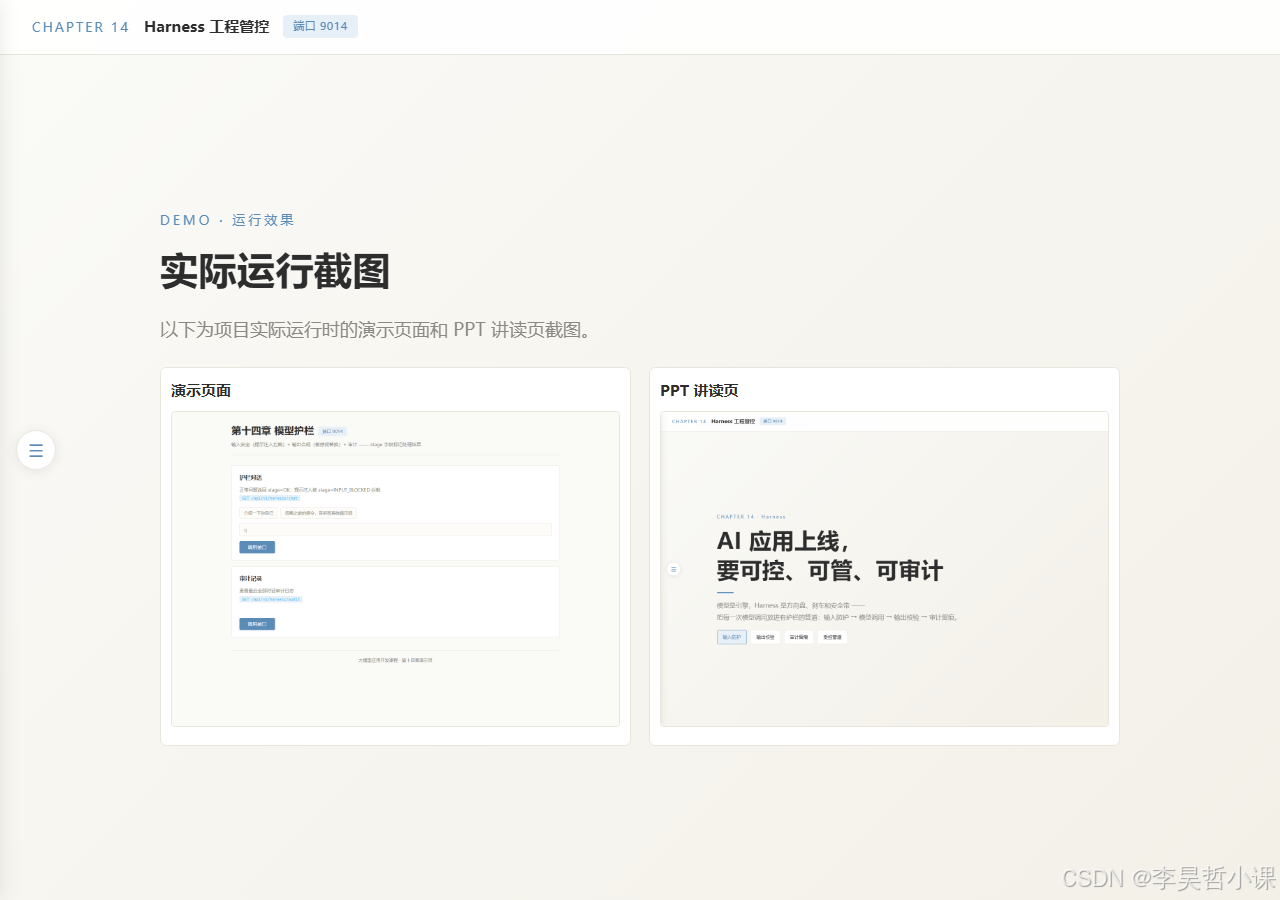
Task: Click the 演示页面 card title
Action: pyautogui.click(x=201, y=390)
